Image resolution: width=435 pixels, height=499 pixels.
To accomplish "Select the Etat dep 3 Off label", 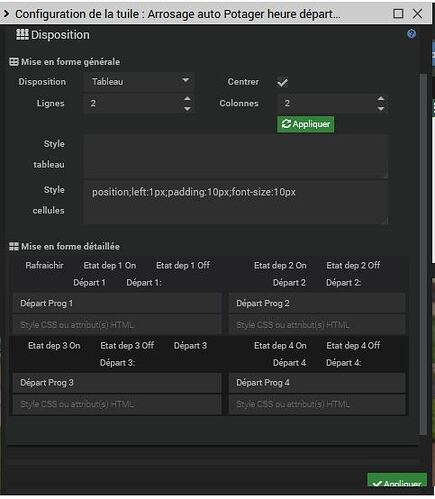I will pos(127,346).
